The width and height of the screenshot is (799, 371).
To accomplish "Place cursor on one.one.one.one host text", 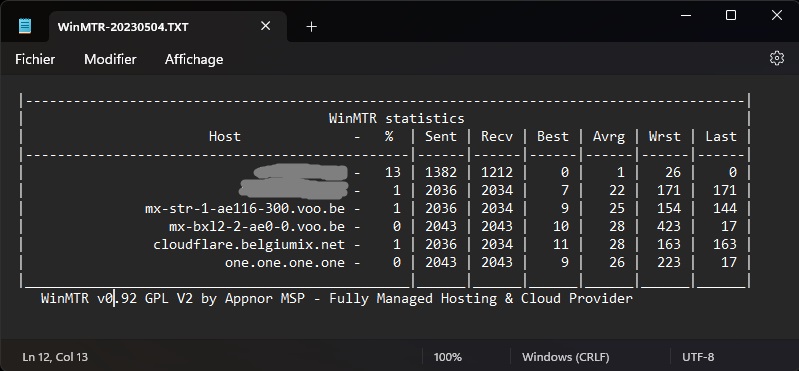I will click(285, 262).
